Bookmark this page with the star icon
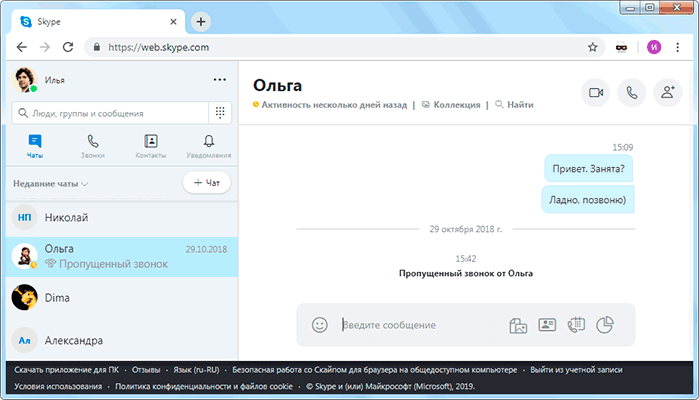 [592, 47]
